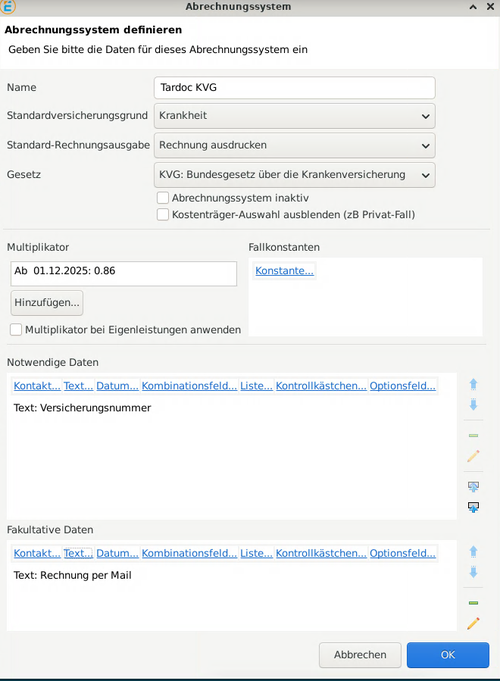The height and width of the screenshot is (681, 500).
Task: Open Standard-Rechnungsausgabe dropdown
Action: (x=295, y=145)
